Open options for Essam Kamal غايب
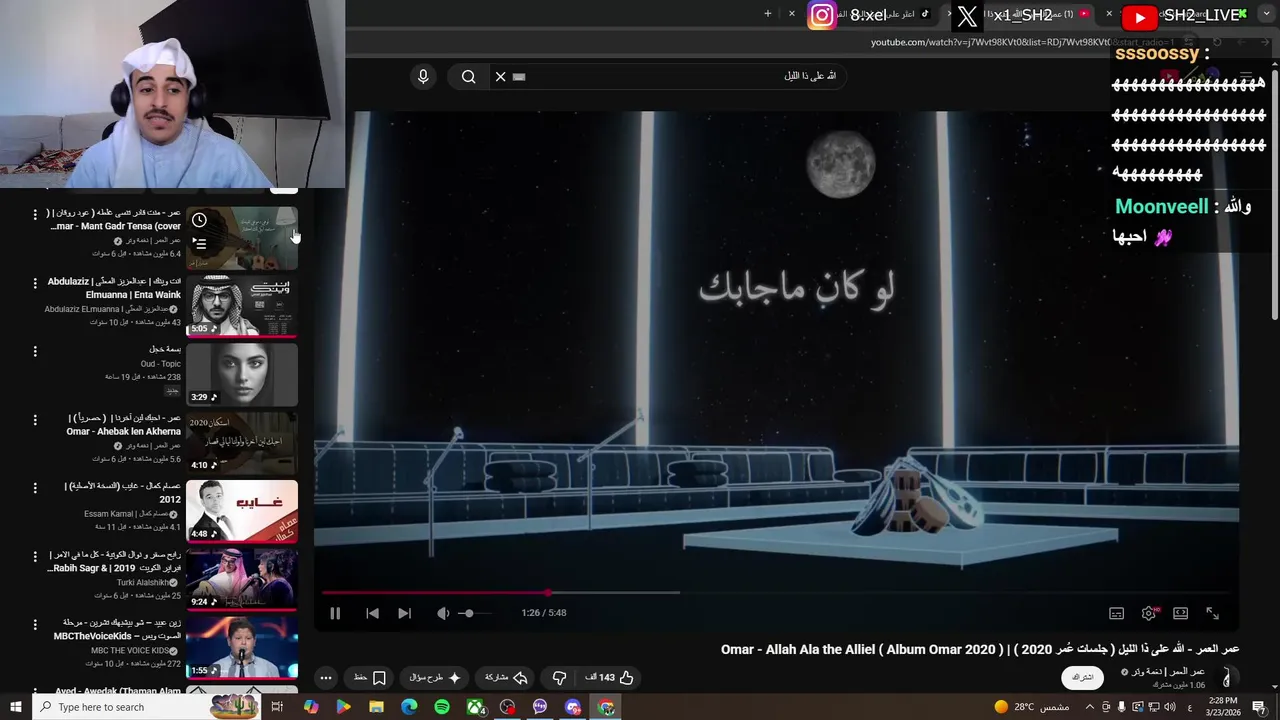This screenshot has width=1280, height=720. click(35, 487)
